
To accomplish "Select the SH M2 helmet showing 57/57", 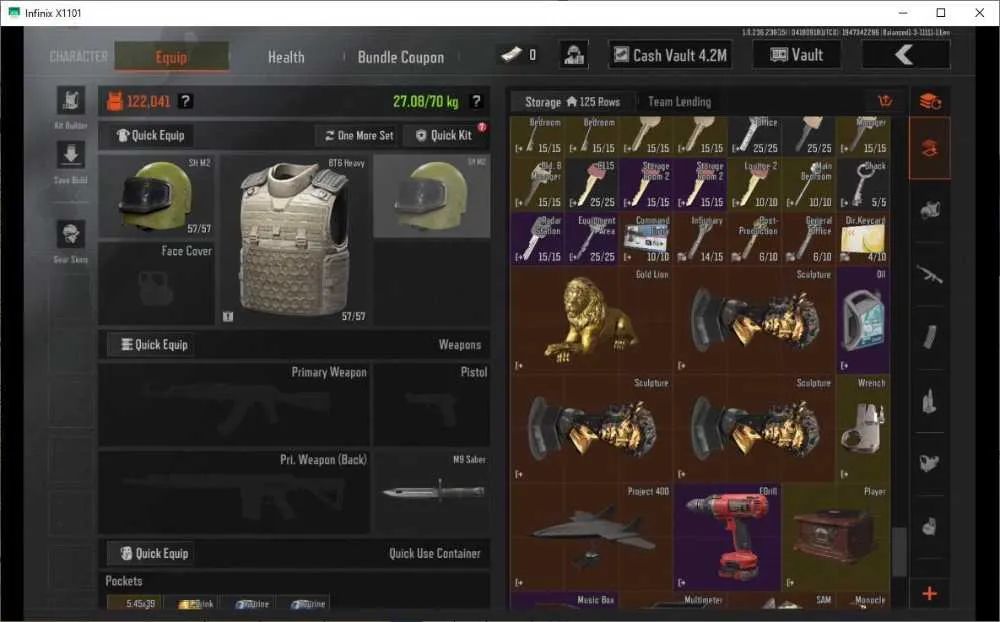I will click(156, 195).
